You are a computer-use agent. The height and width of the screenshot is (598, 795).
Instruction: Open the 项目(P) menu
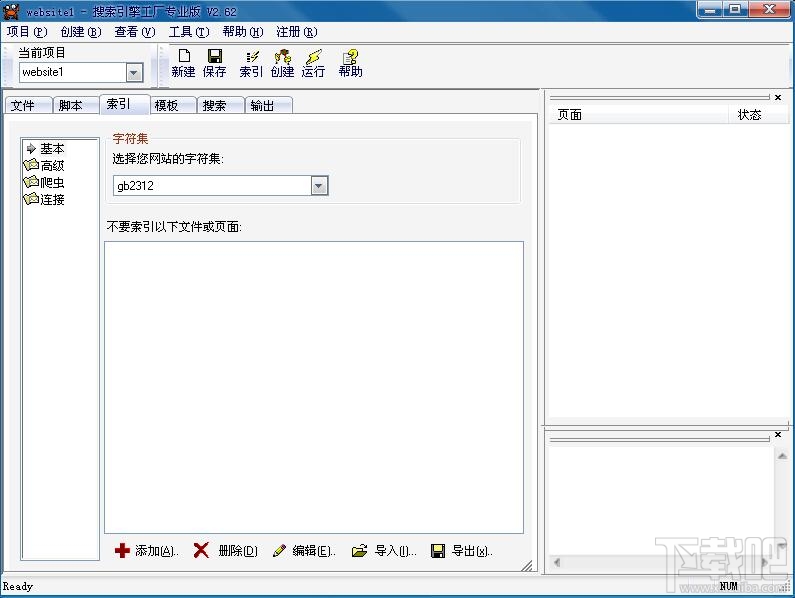[27, 32]
